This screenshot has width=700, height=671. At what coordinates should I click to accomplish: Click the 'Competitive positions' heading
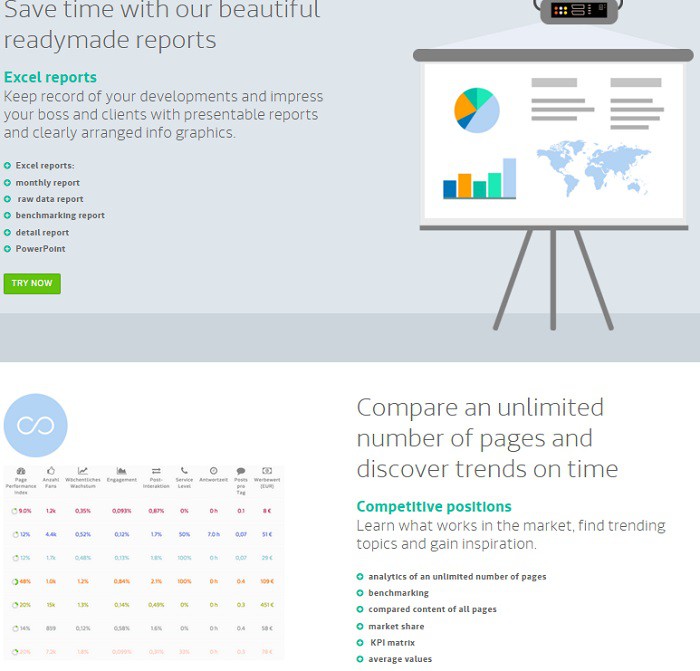434,507
